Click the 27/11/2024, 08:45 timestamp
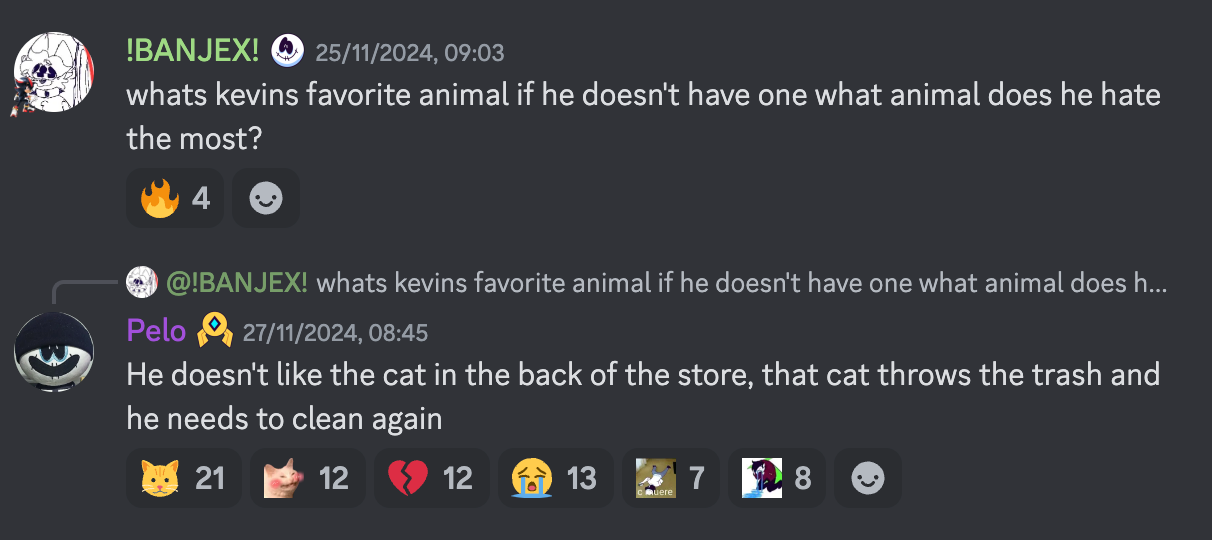 click(x=336, y=332)
